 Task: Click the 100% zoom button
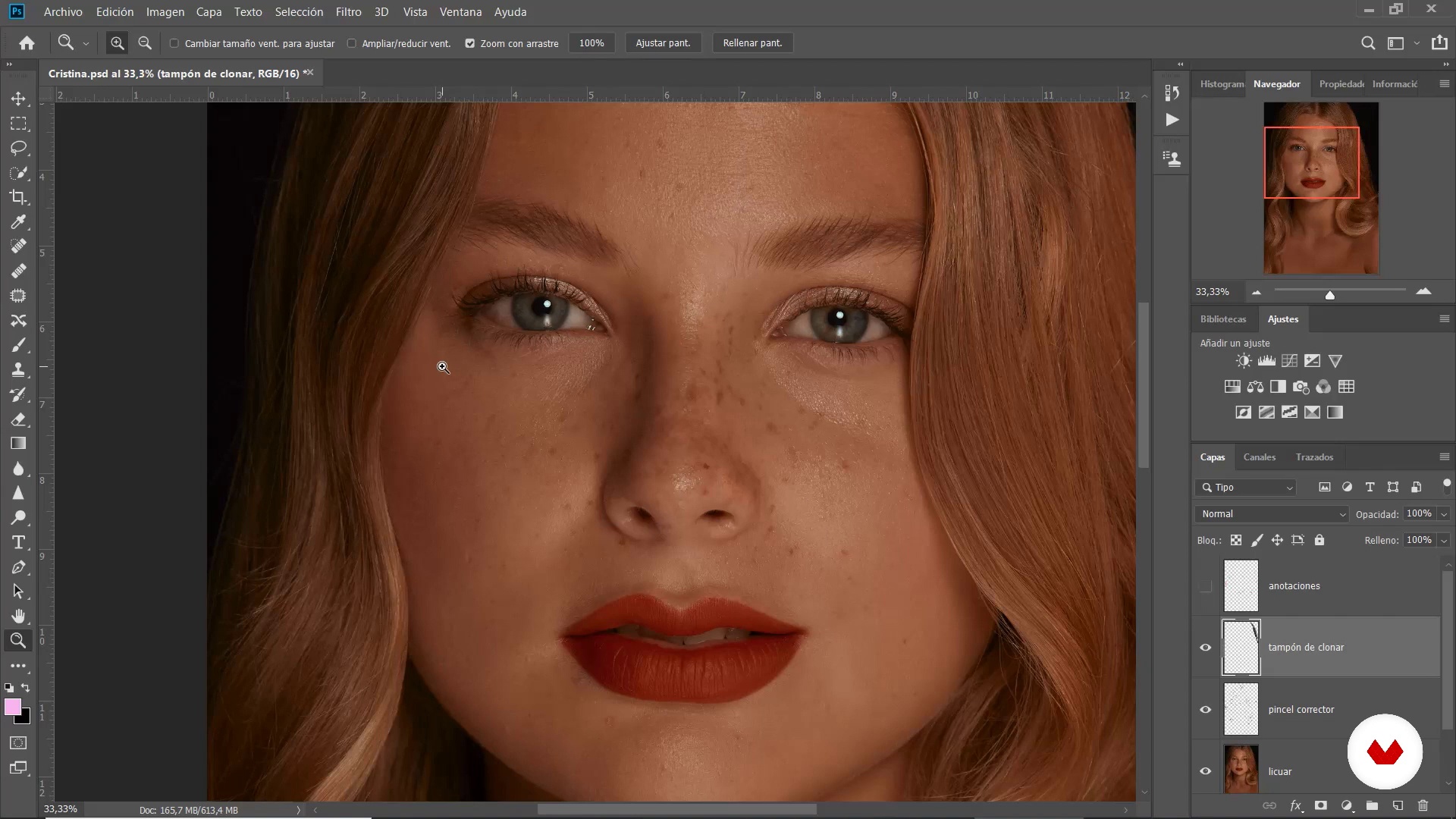click(x=591, y=43)
